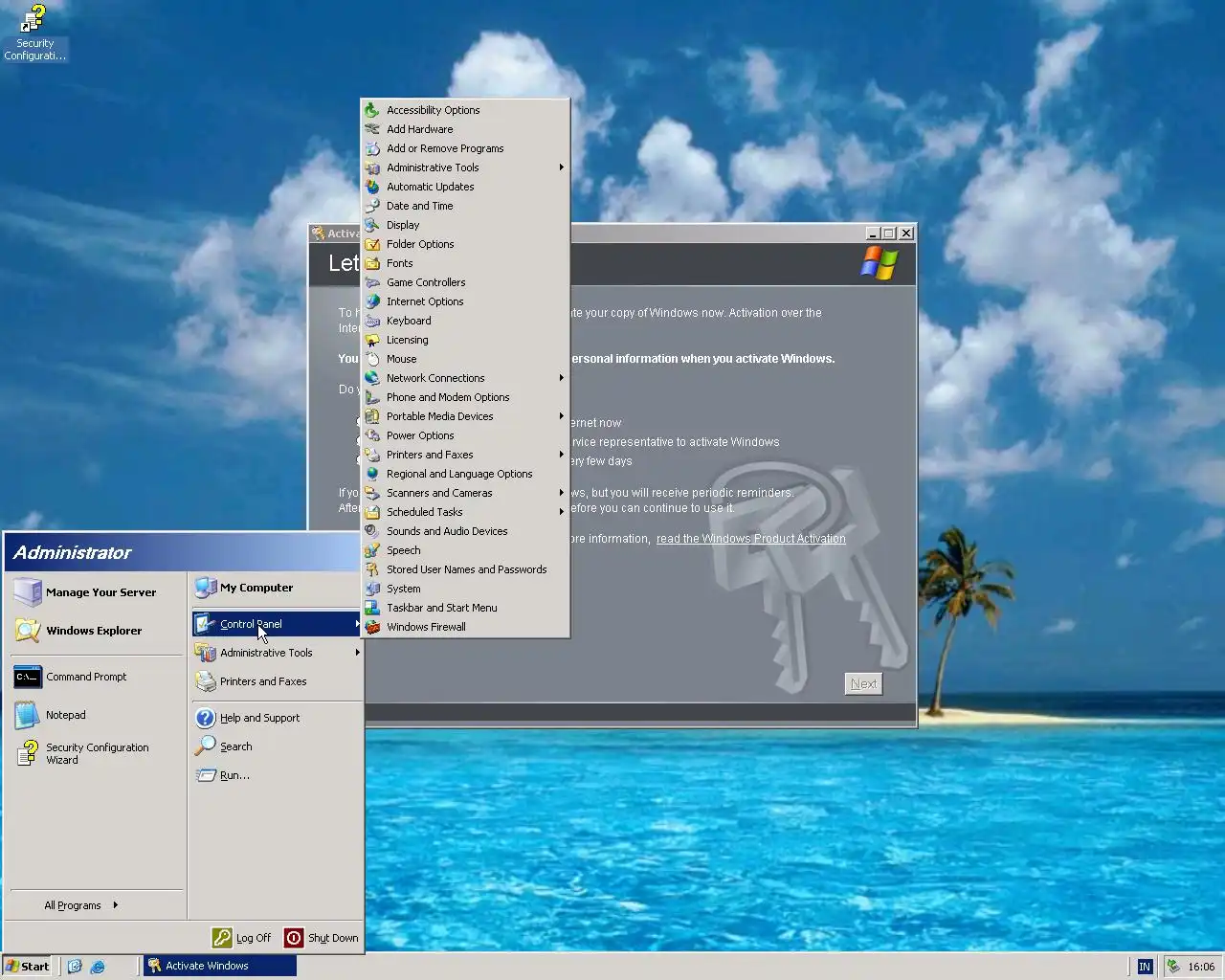The height and width of the screenshot is (980, 1225).
Task: Open Power Options icon
Action: [372, 435]
